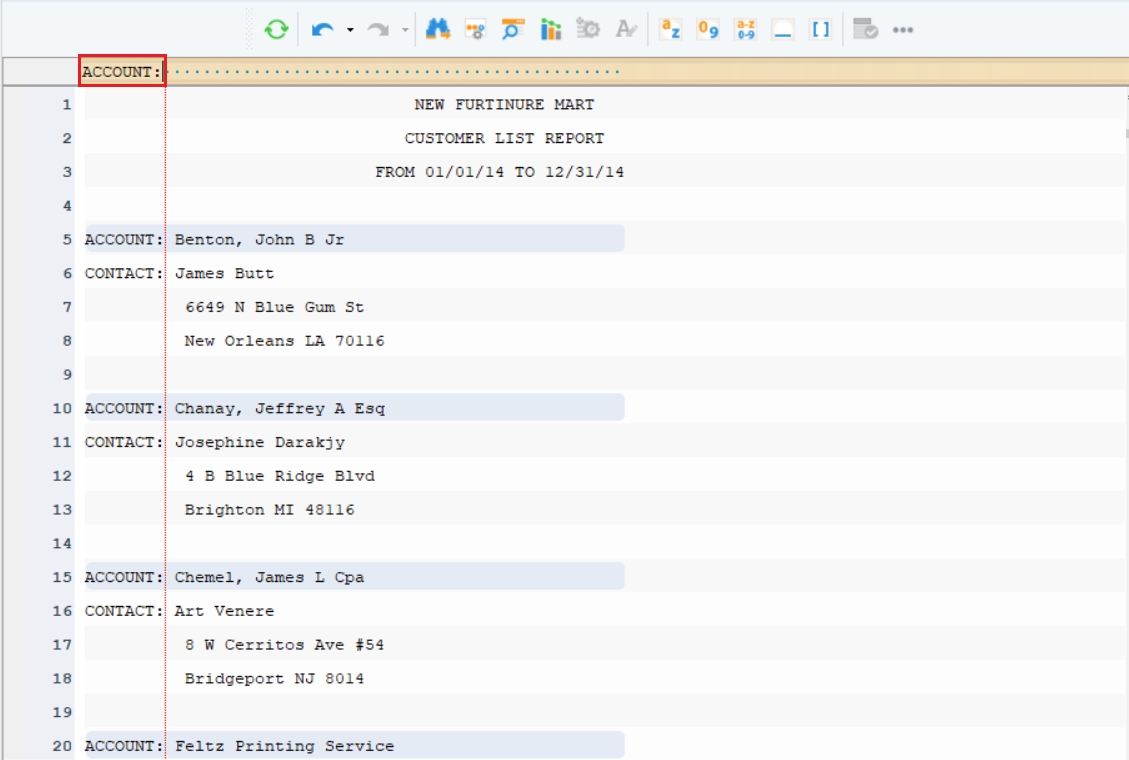1129x760 pixels.
Task: Select the 'CUSTOMER LIST REPORT' line
Action: pyautogui.click(x=504, y=138)
